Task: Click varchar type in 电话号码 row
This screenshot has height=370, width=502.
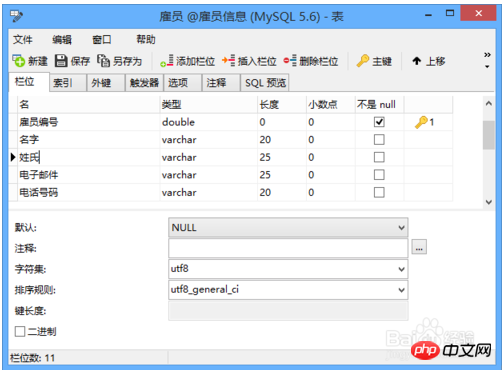Action: pyautogui.click(x=209, y=192)
